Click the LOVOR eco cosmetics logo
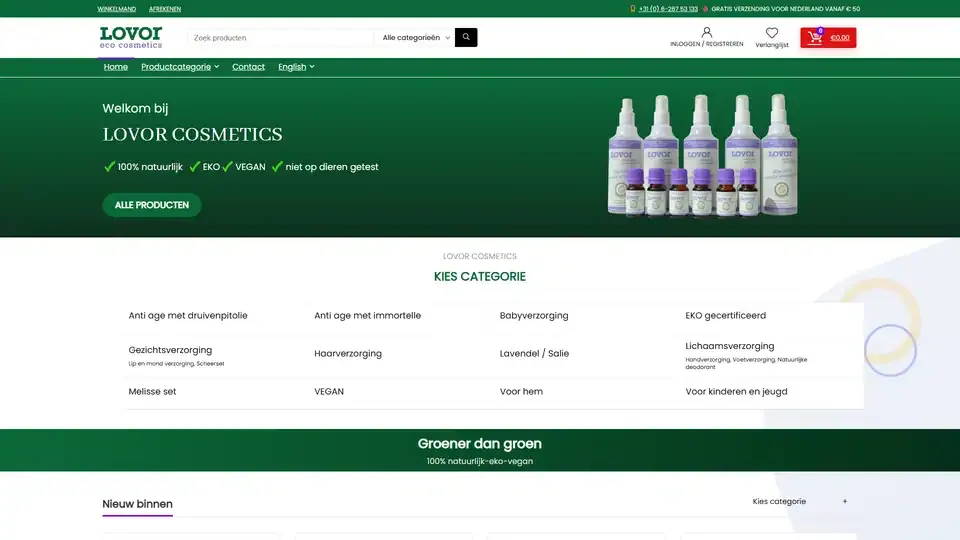Image resolution: width=960 pixels, height=540 pixels. [x=131, y=37]
